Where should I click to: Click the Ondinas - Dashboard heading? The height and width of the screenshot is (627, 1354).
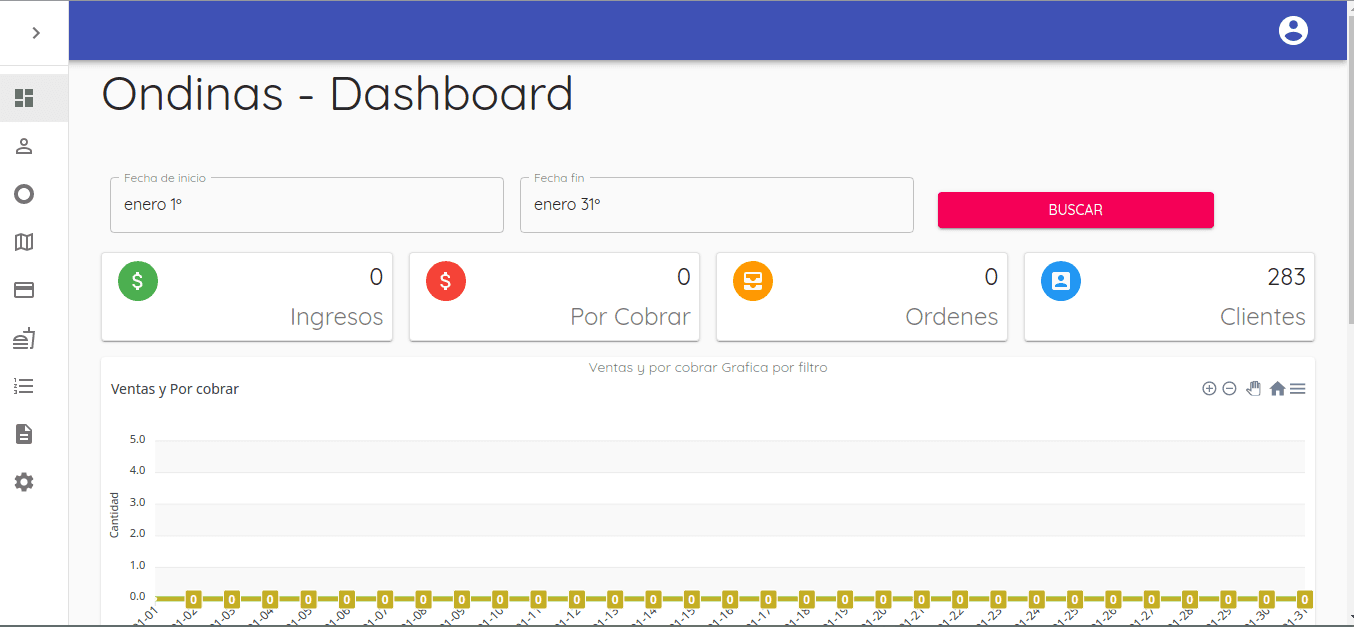(x=337, y=94)
